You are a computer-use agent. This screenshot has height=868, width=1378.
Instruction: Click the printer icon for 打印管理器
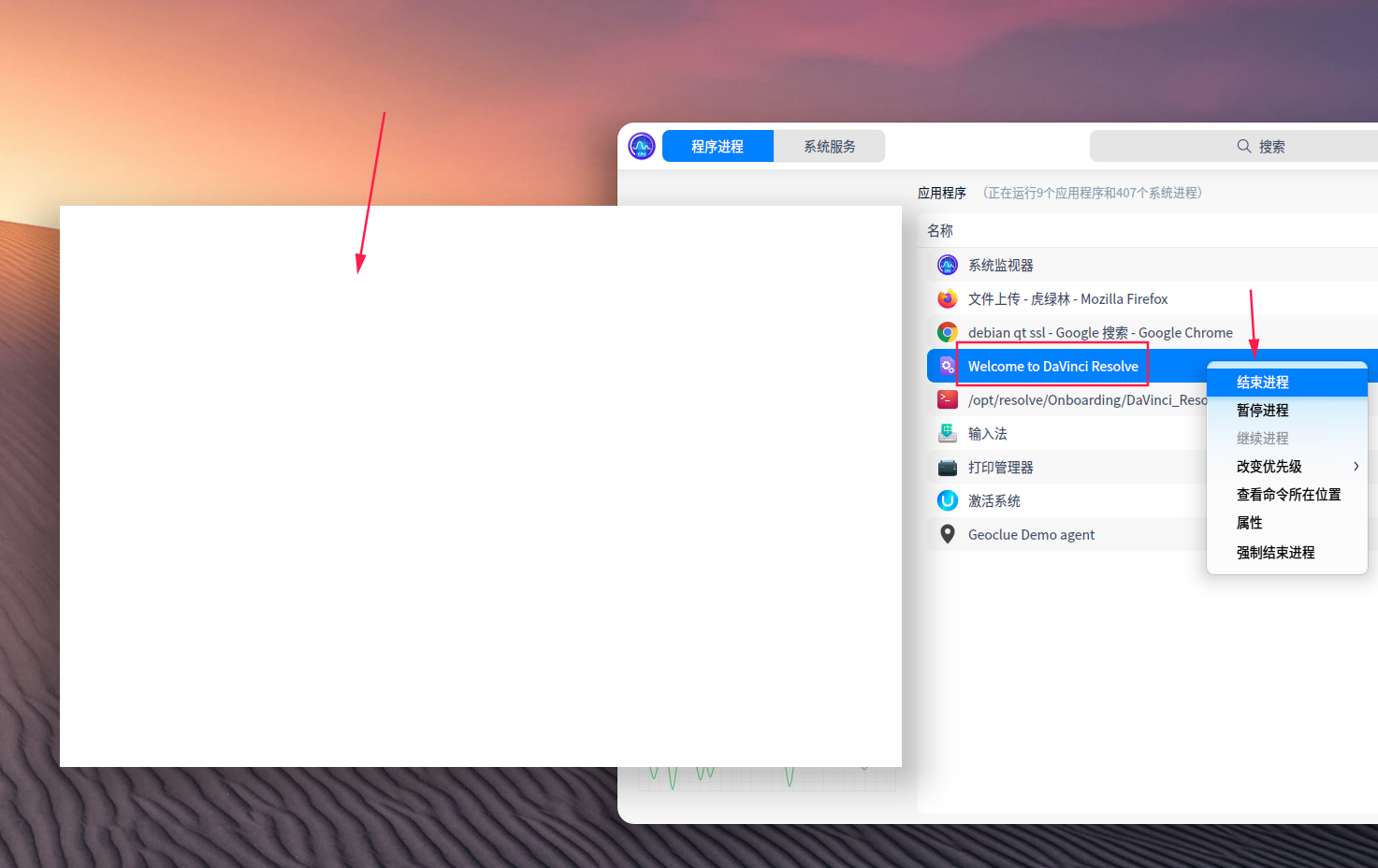pos(947,467)
